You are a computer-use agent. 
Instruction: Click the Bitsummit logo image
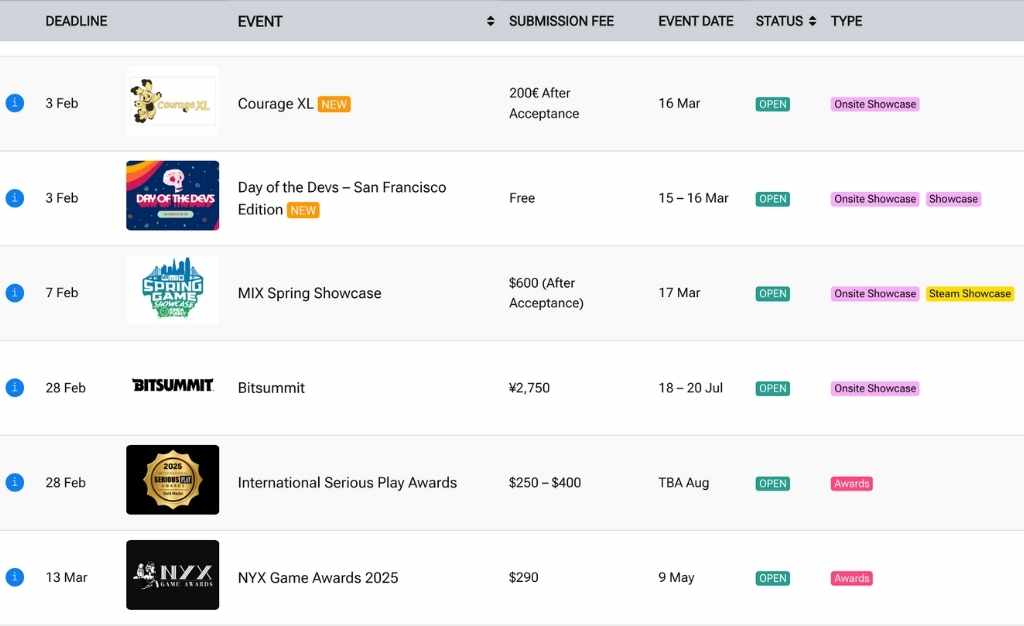pyautogui.click(x=172, y=385)
